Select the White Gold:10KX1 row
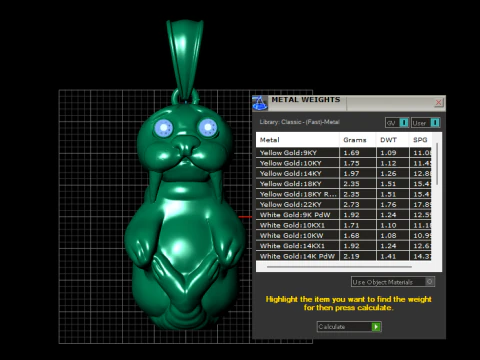The height and width of the screenshot is (360, 480). pyautogui.click(x=344, y=225)
